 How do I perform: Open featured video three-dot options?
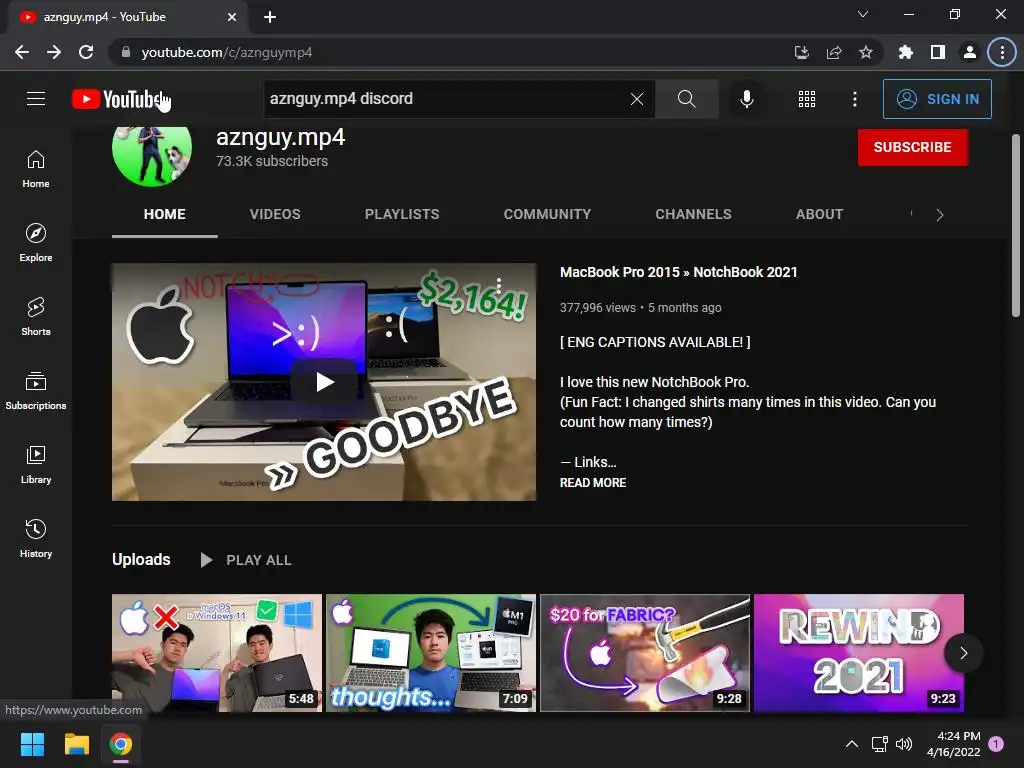(x=499, y=285)
